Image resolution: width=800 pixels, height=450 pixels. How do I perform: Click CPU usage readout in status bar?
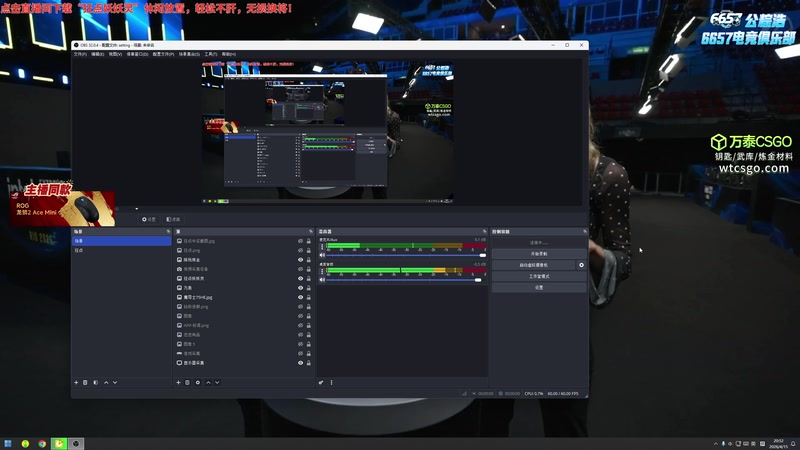pos(534,393)
